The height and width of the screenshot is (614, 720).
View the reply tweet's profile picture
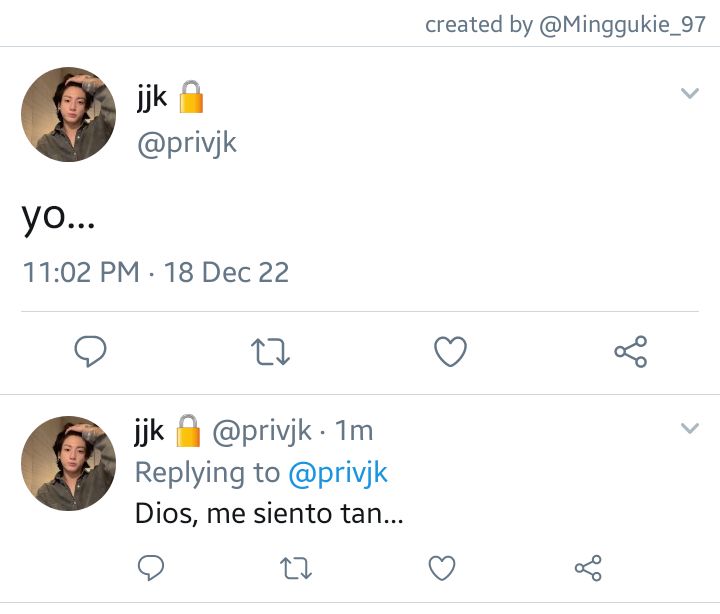click(68, 463)
